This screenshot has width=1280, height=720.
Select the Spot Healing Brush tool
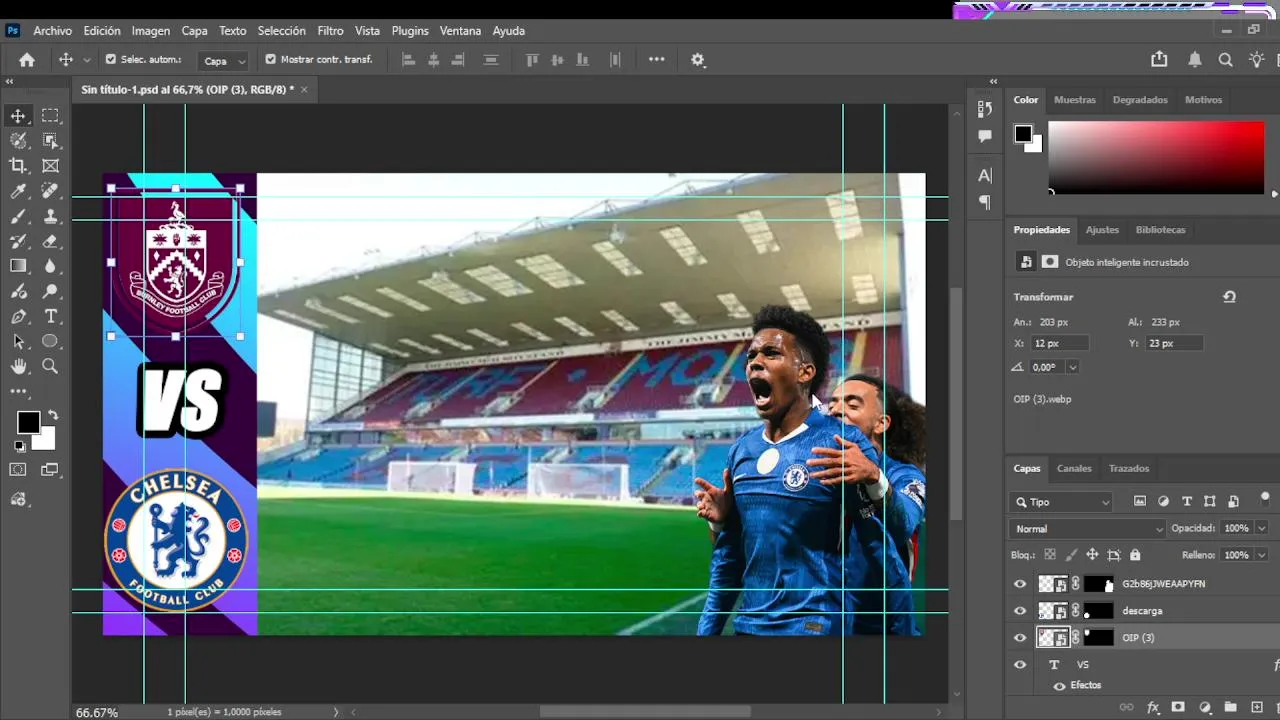(50, 191)
